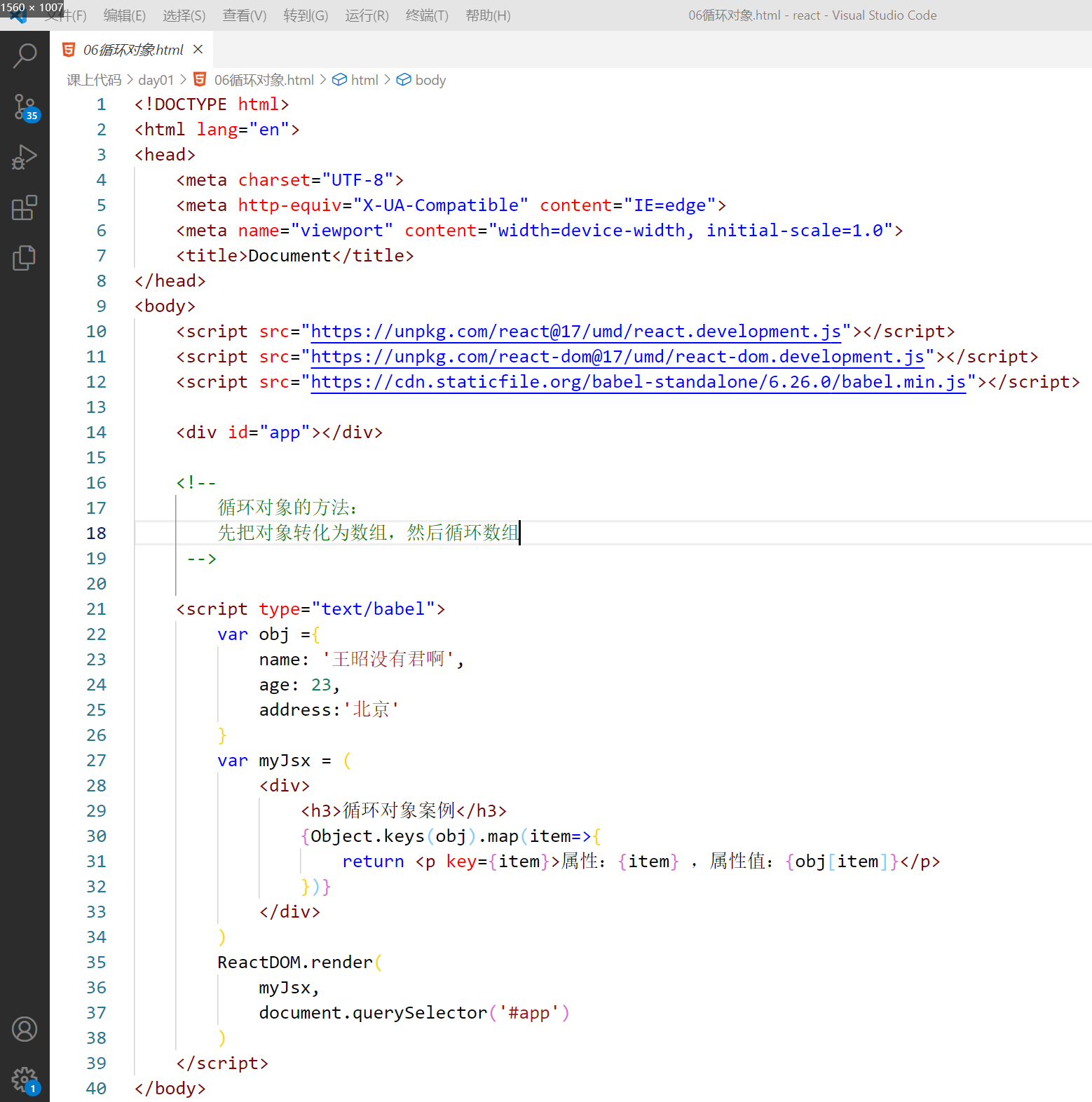Open the unpkg react.development.js link
Image resolution: width=1092 pixels, height=1102 pixels.
575,331
